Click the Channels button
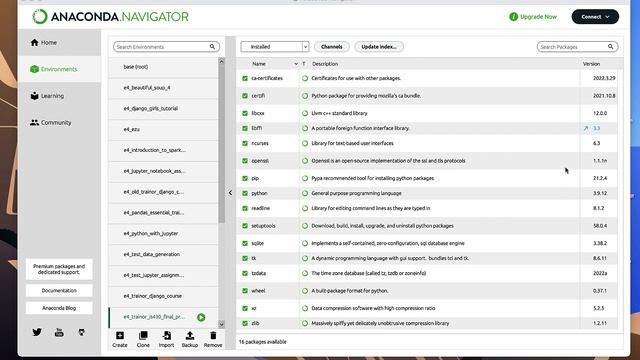640x360 pixels. pyautogui.click(x=331, y=47)
